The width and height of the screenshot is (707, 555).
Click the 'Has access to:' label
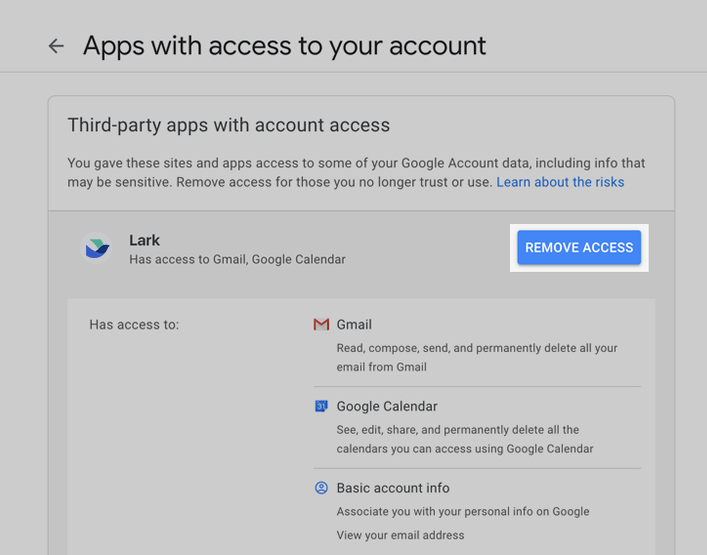click(134, 325)
